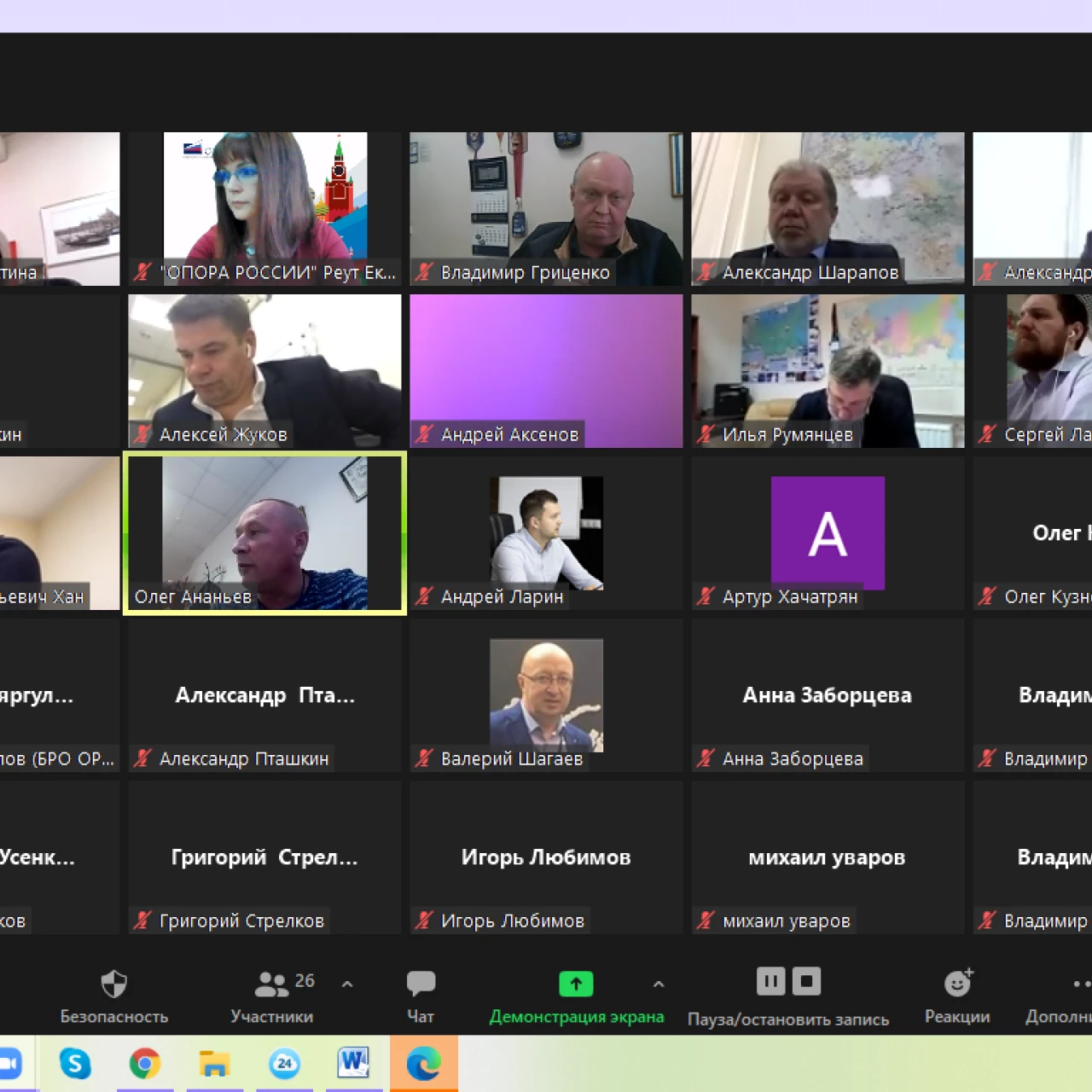Click the Реакции label
This screenshot has height=1092, width=1092.
[957, 1017]
